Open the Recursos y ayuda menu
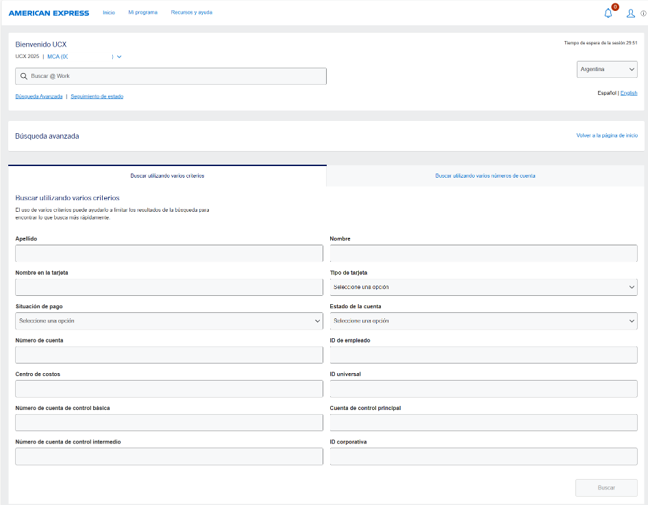This screenshot has width=648, height=505. pyautogui.click(x=191, y=12)
